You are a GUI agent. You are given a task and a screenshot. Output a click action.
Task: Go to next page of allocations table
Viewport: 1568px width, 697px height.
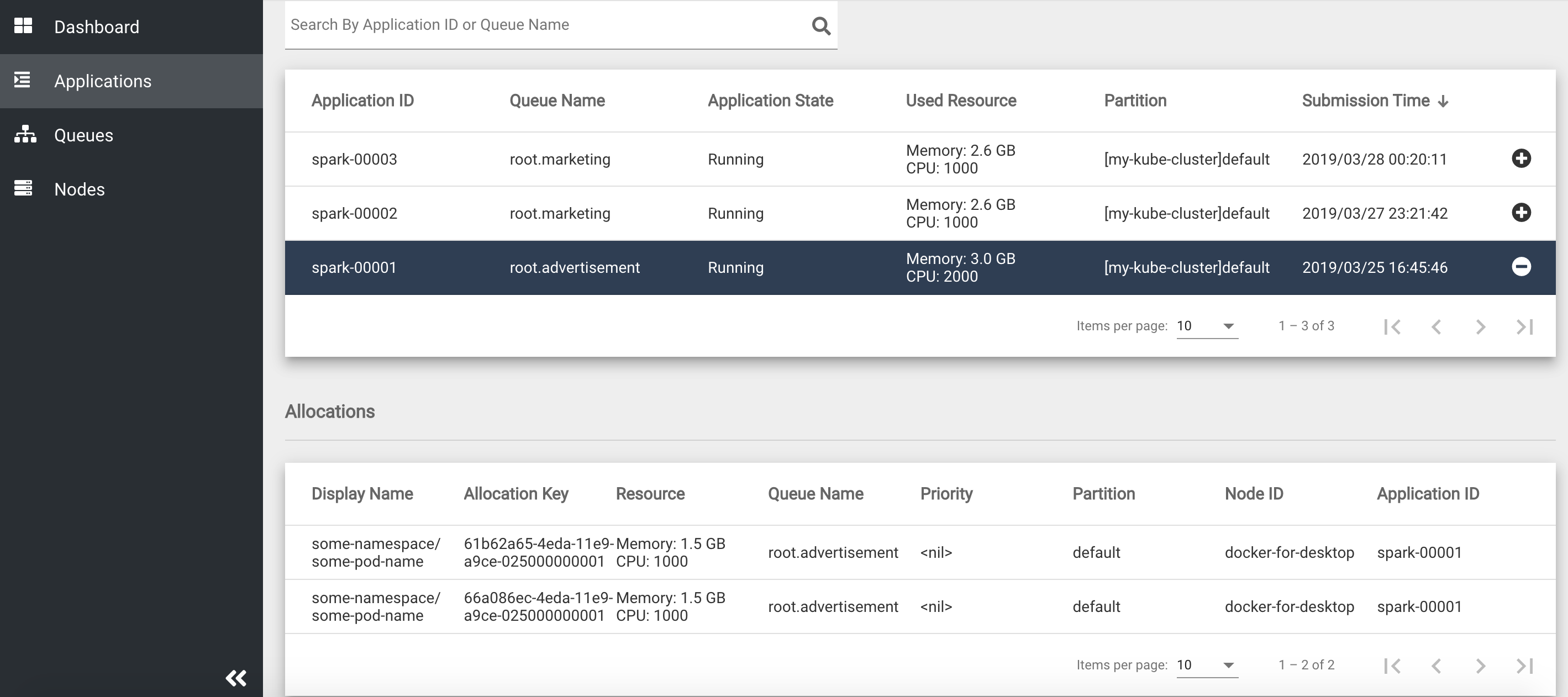pos(1480,666)
